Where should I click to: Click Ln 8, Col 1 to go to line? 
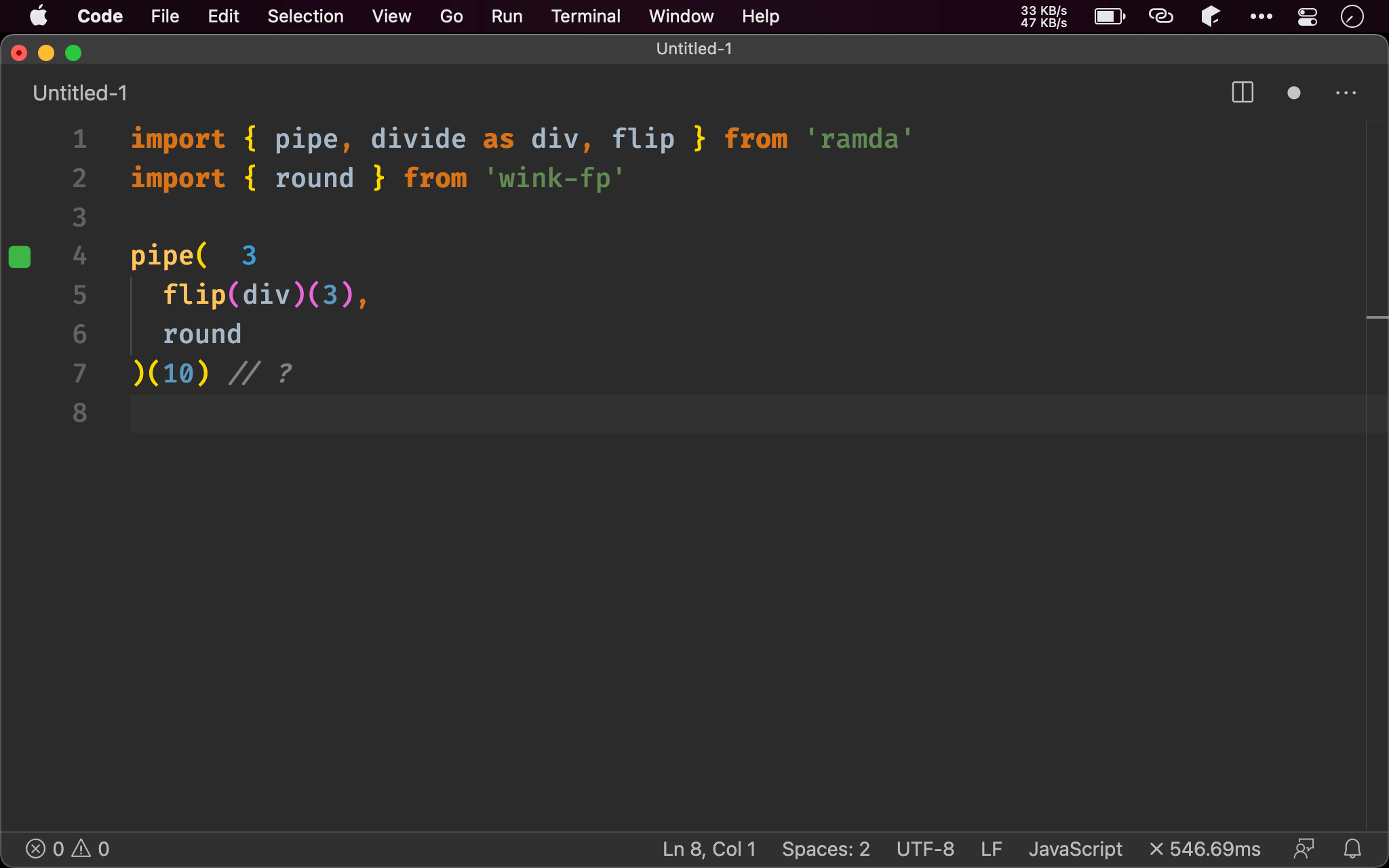click(x=709, y=849)
